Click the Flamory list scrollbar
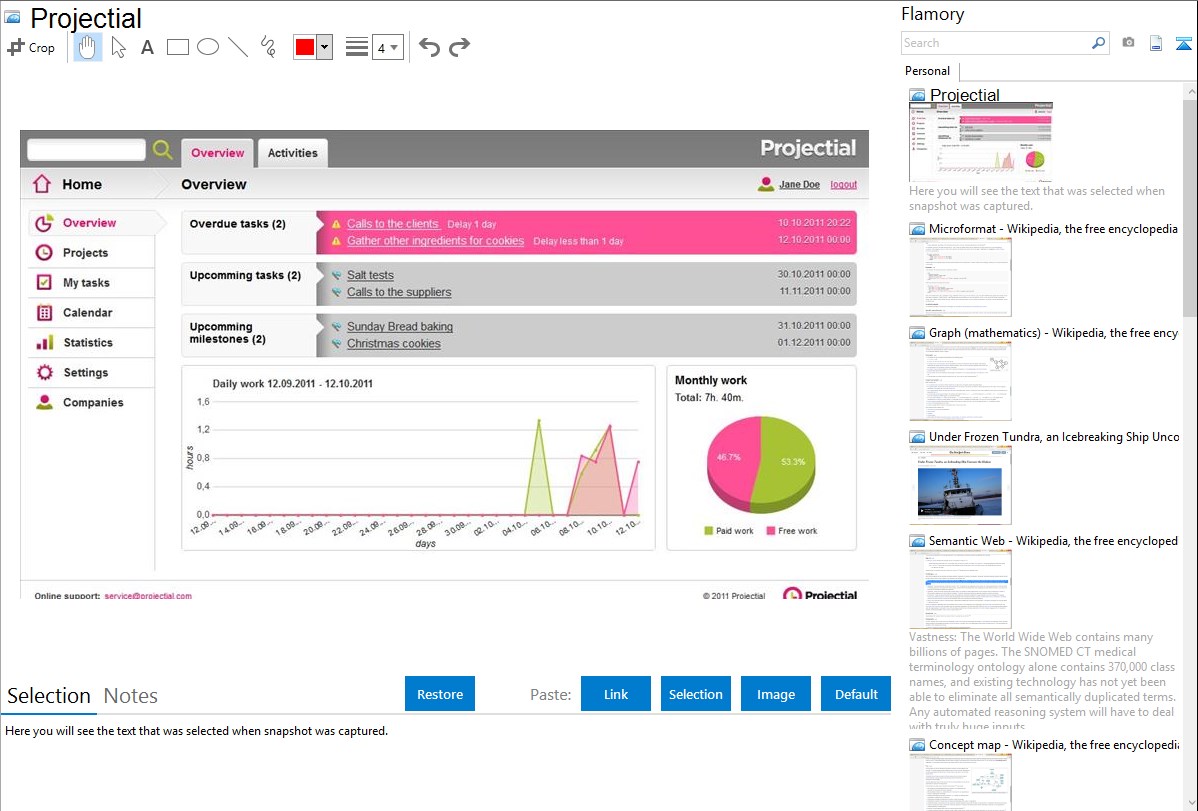The width and height of the screenshot is (1198, 811). click(x=1190, y=206)
